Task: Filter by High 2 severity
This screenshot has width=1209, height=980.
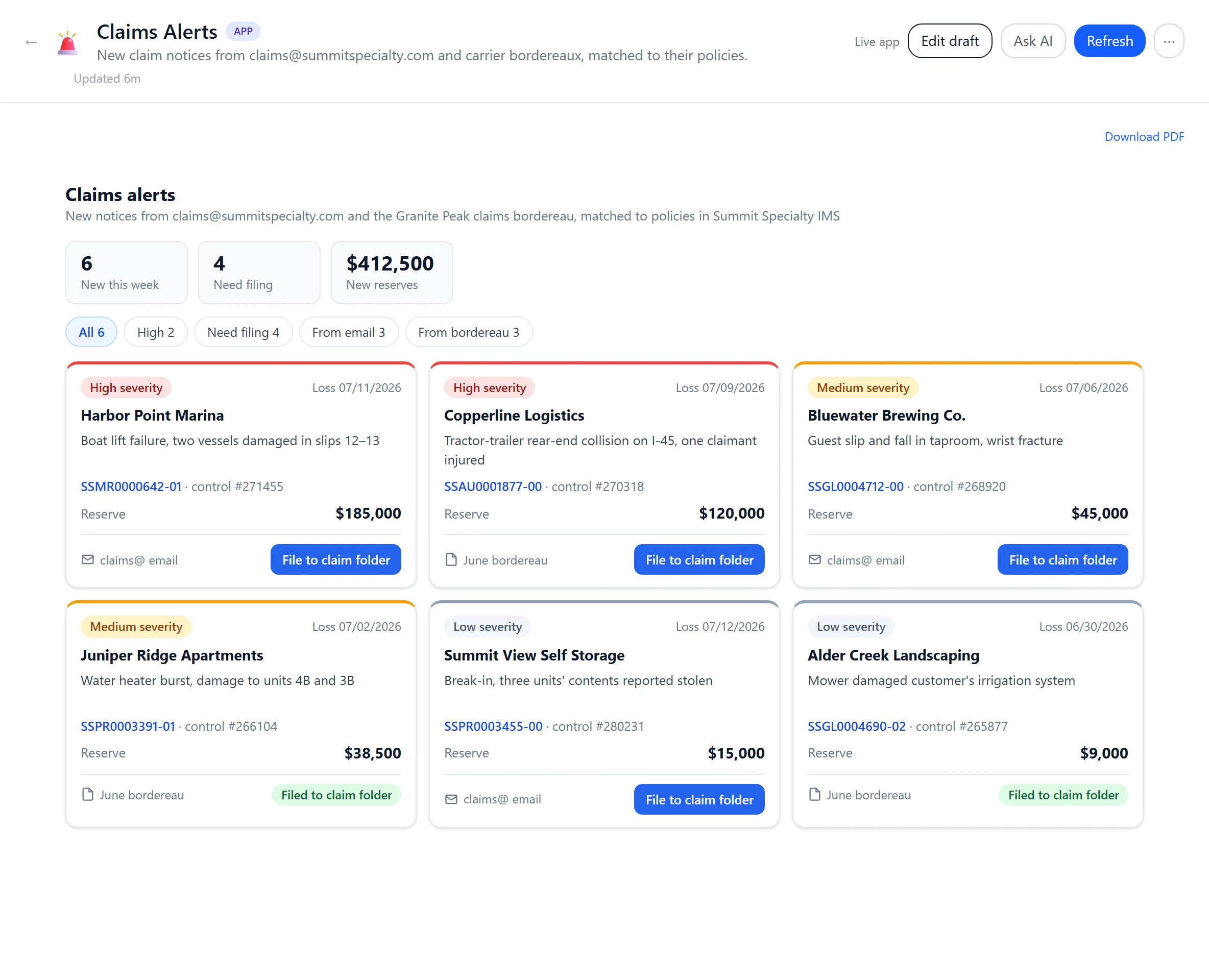Action: [155, 332]
